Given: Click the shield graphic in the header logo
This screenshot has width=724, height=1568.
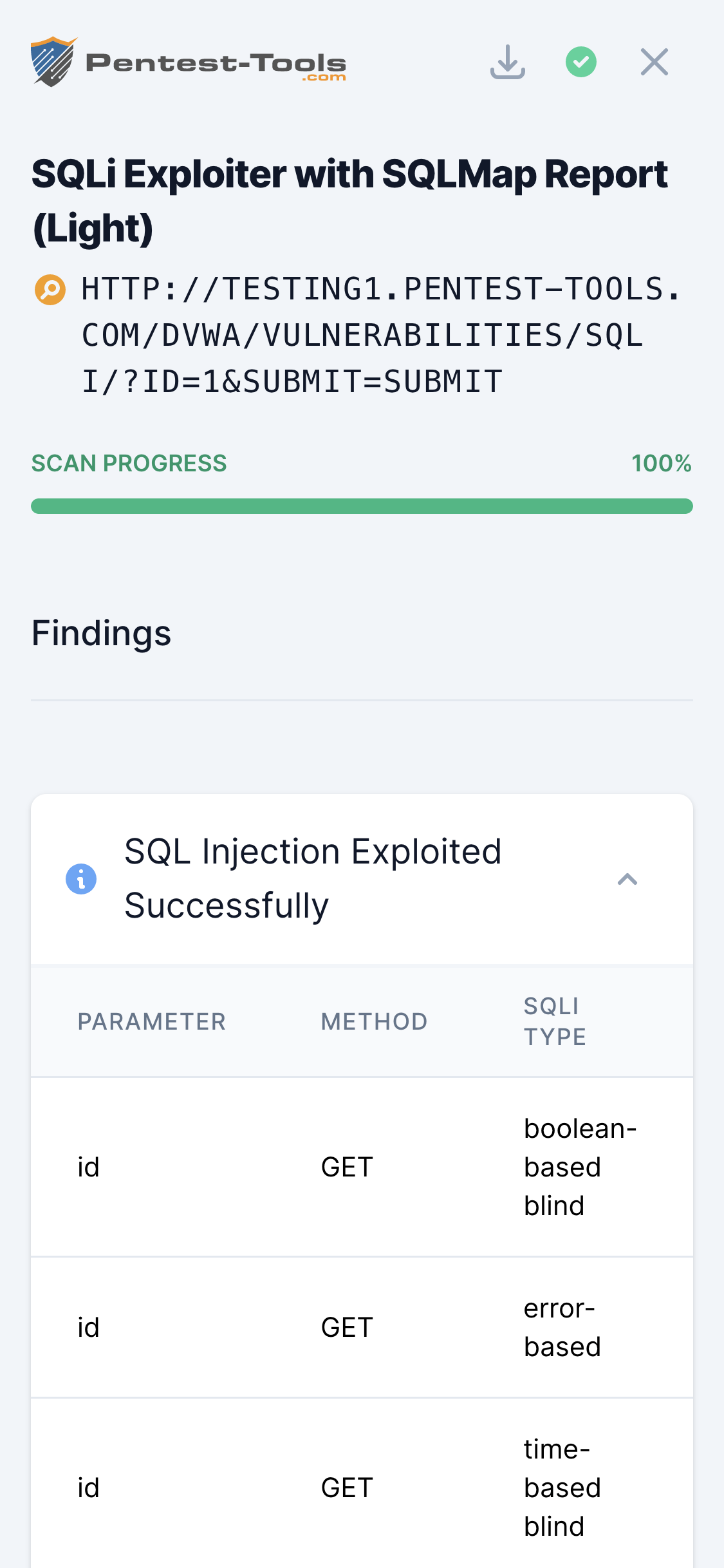Looking at the screenshot, I should pyautogui.click(x=53, y=61).
